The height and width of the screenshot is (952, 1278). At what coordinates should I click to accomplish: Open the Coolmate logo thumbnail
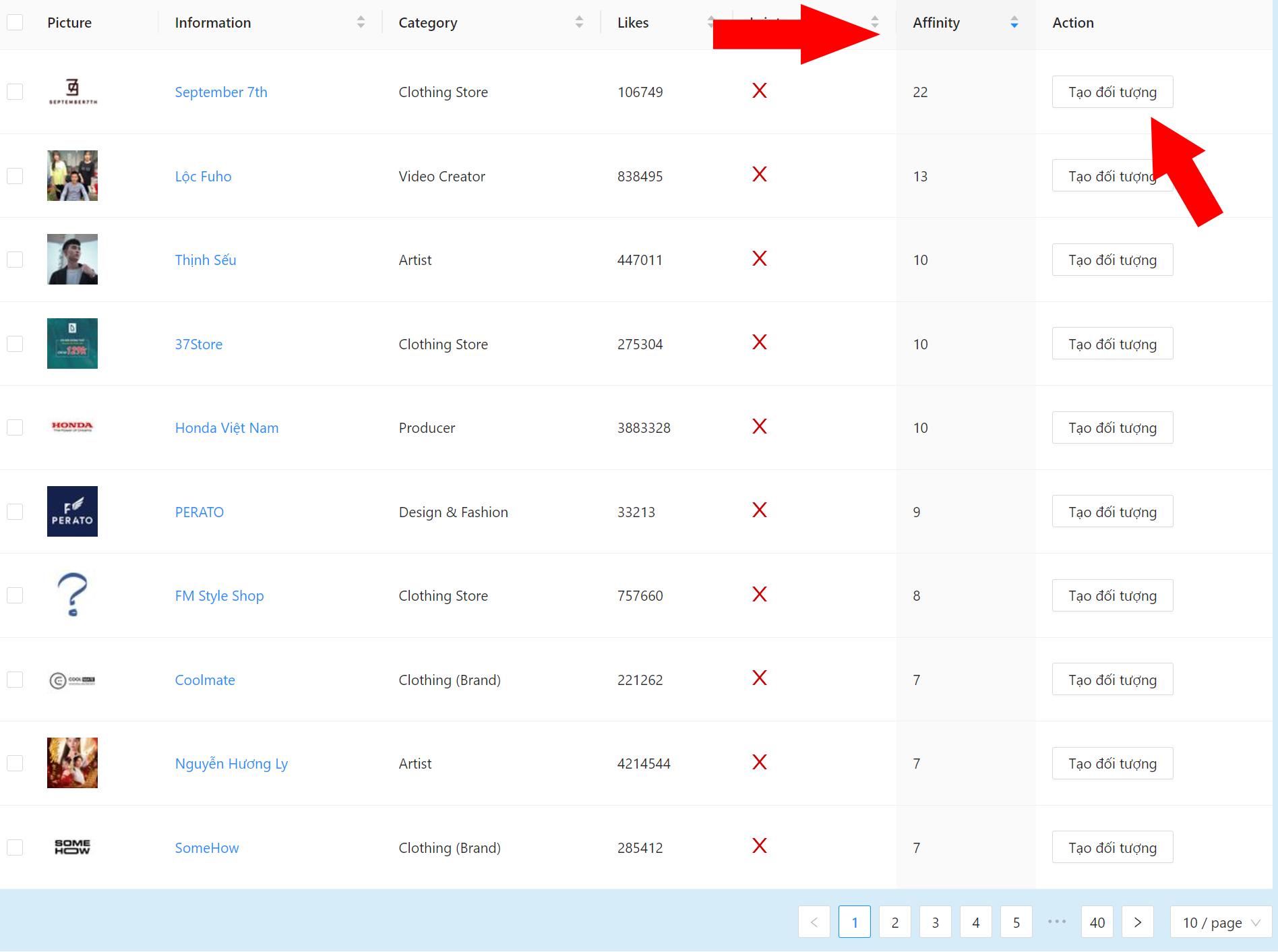(x=72, y=680)
